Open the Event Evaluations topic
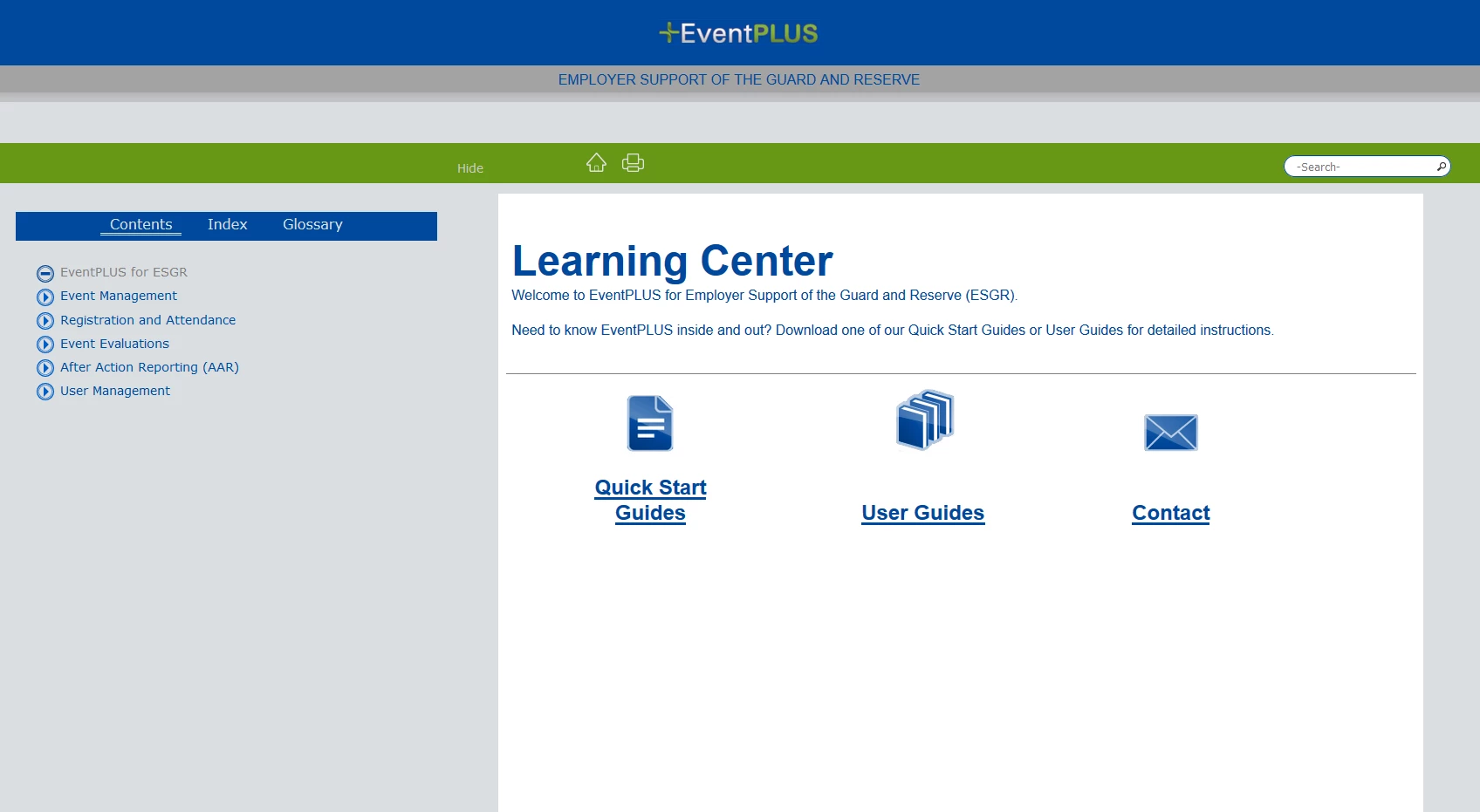Viewport: 1480px width, 812px height. pyautogui.click(x=114, y=344)
